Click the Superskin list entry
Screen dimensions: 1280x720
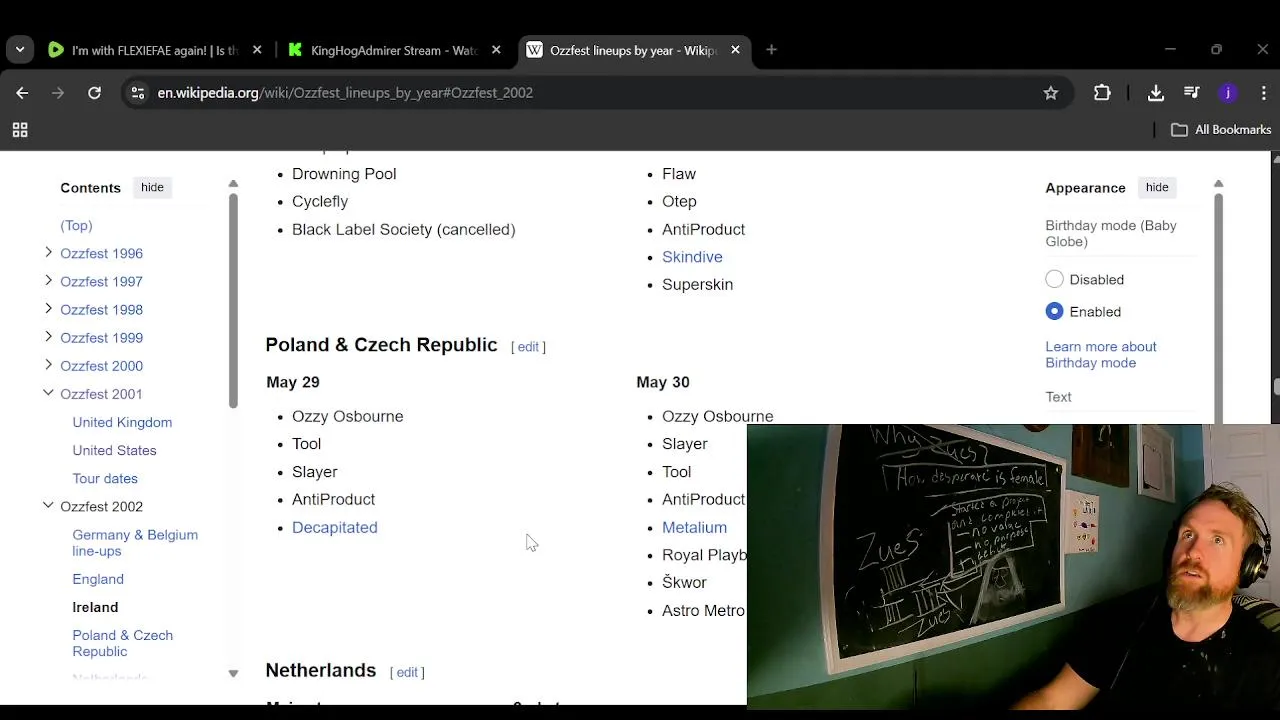(697, 285)
